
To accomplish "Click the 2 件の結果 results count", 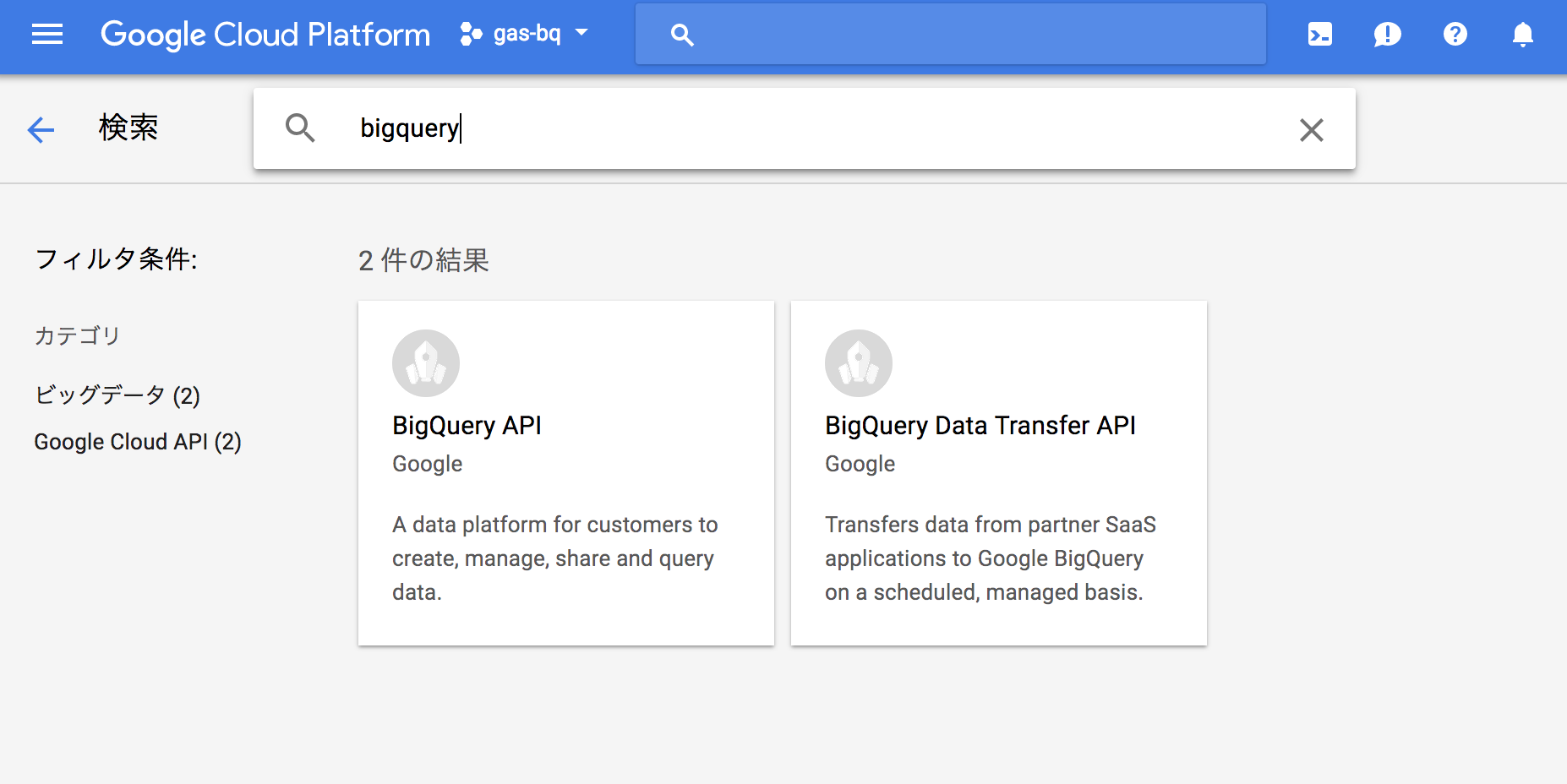I will (x=423, y=260).
